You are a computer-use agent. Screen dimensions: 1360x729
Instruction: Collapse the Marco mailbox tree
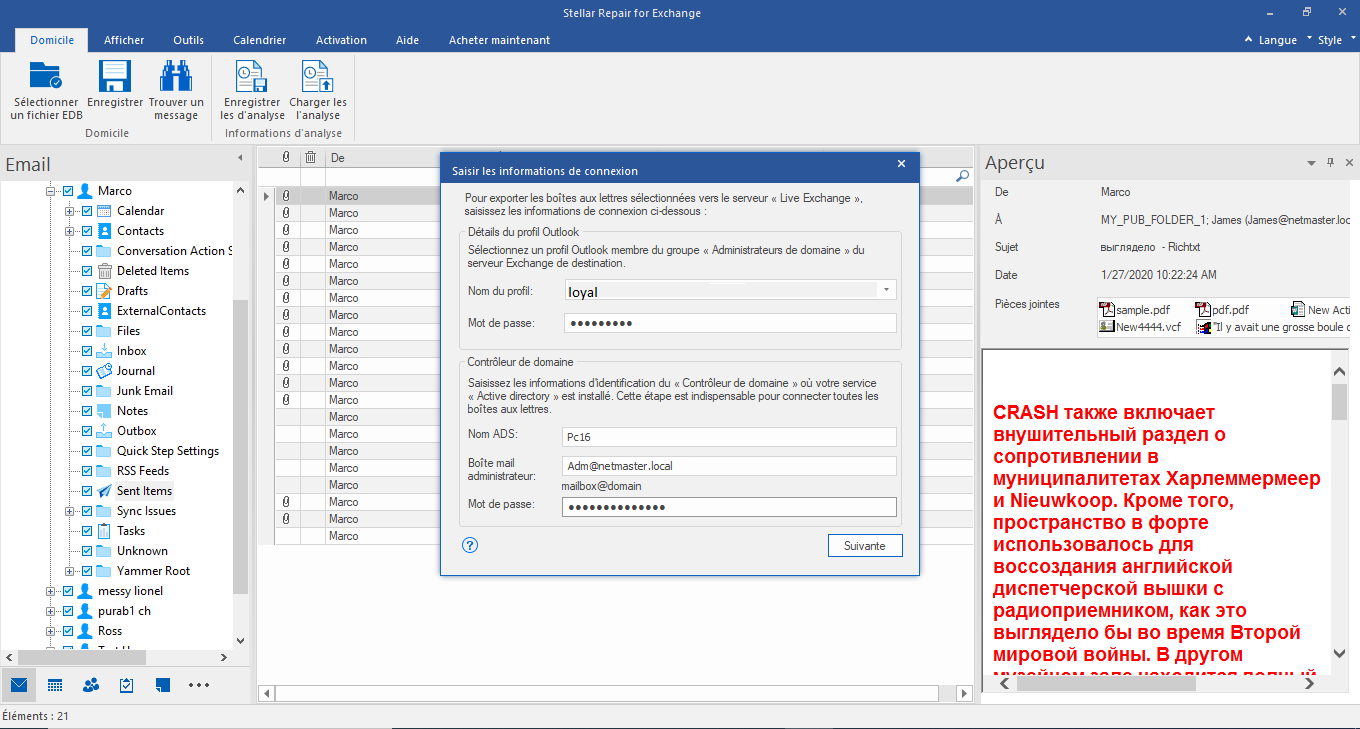(x=50, y=191)
